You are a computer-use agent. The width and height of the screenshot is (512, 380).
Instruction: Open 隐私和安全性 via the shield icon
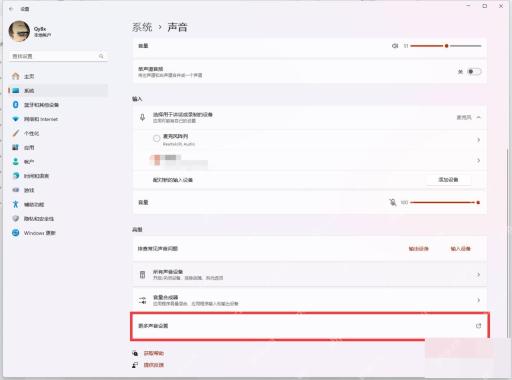point(15,218)
